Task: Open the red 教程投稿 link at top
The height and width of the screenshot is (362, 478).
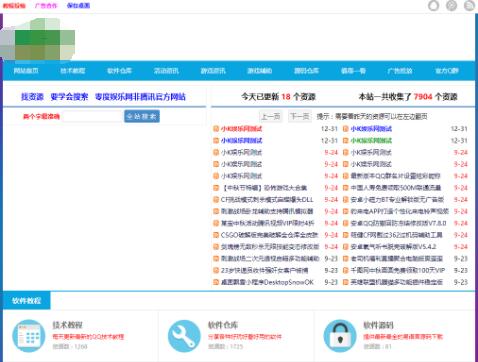Action: [x=14, y=5]
